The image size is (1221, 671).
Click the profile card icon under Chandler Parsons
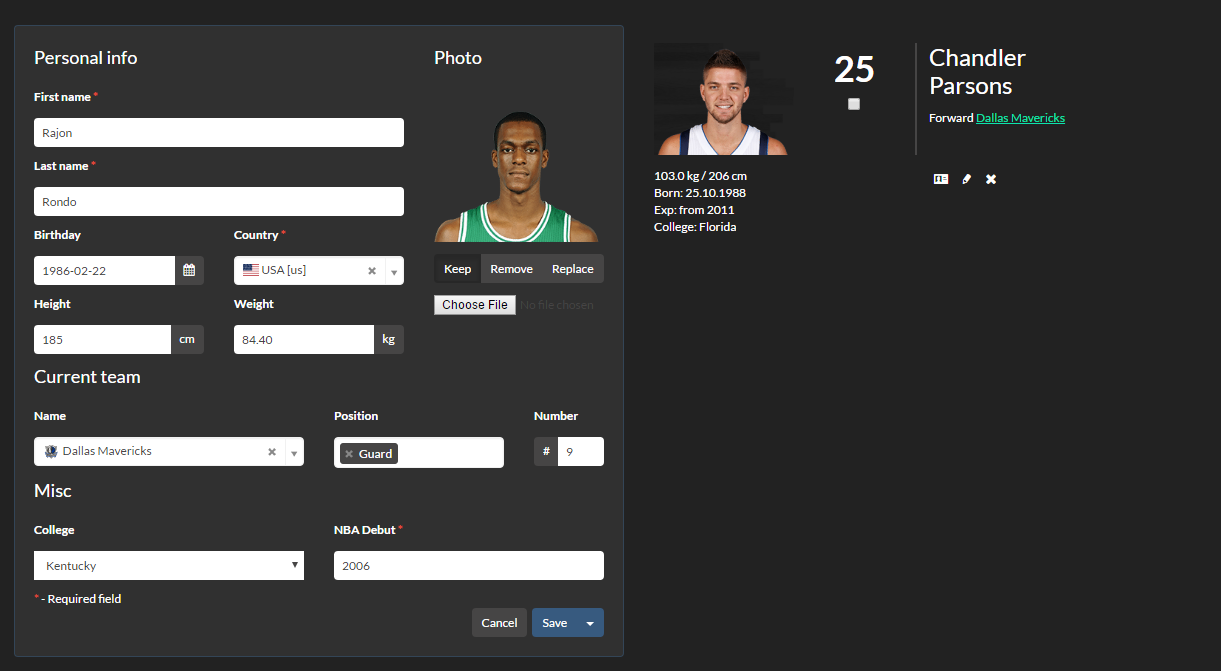(x=940, y=179)
